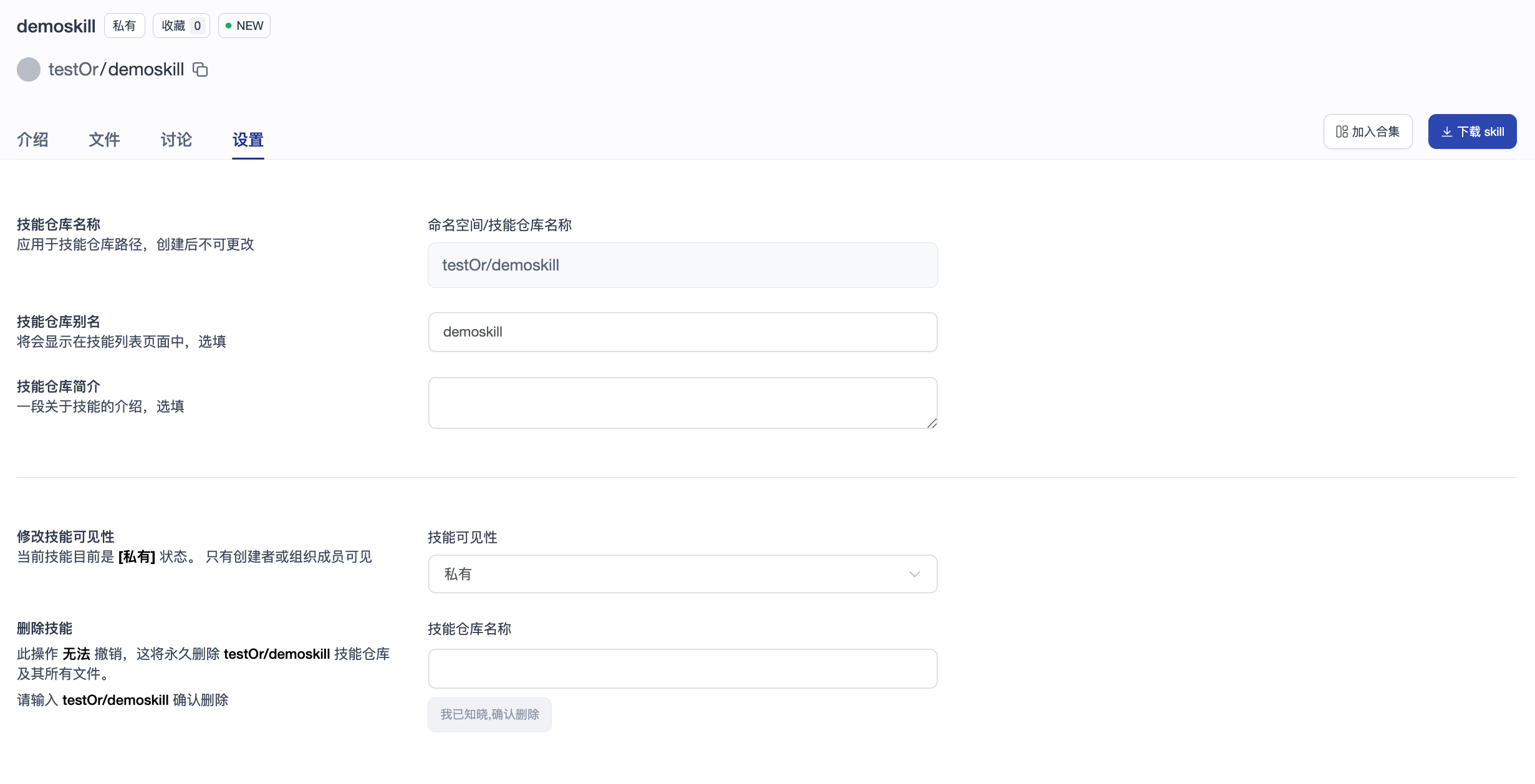Click the green NEW status badge
1535x784 pixels.
pos(244,26)
